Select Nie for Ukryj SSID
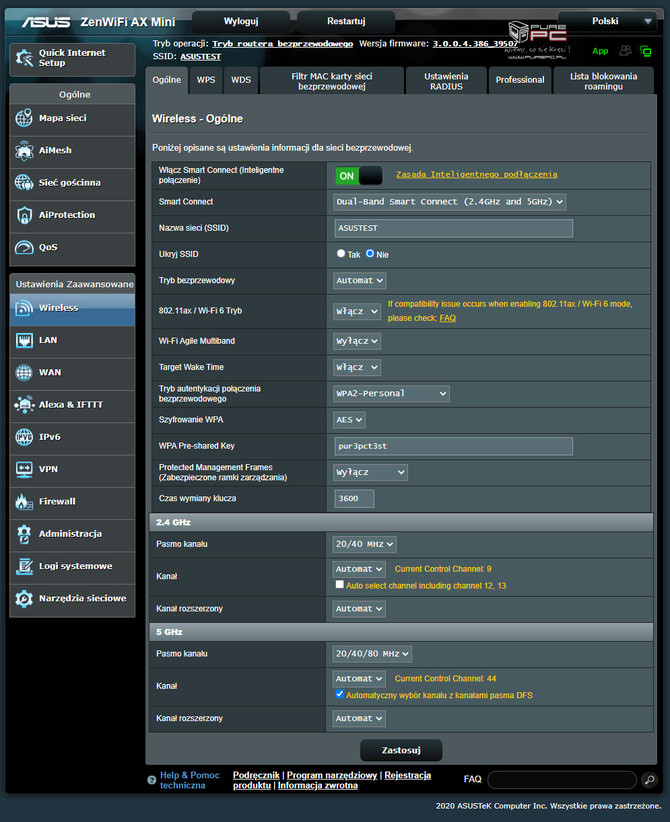The image size is (670, 822). point(370,253)
